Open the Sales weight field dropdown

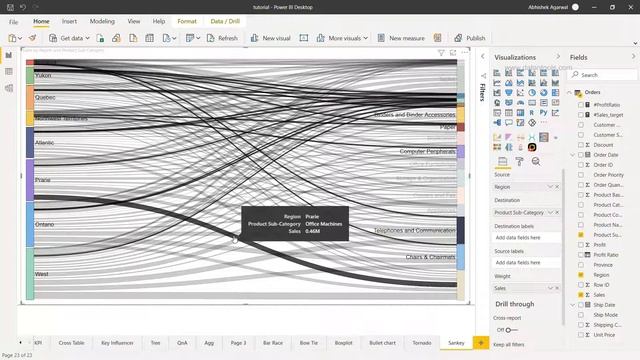coord(550,288)
